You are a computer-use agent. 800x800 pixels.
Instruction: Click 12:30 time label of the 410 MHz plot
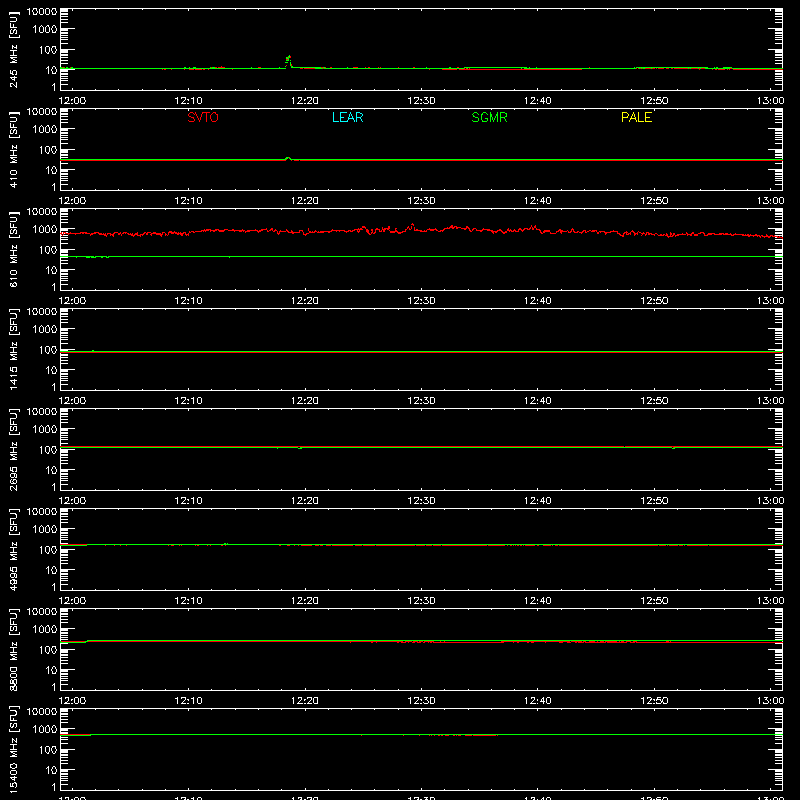tap(421, 201)
